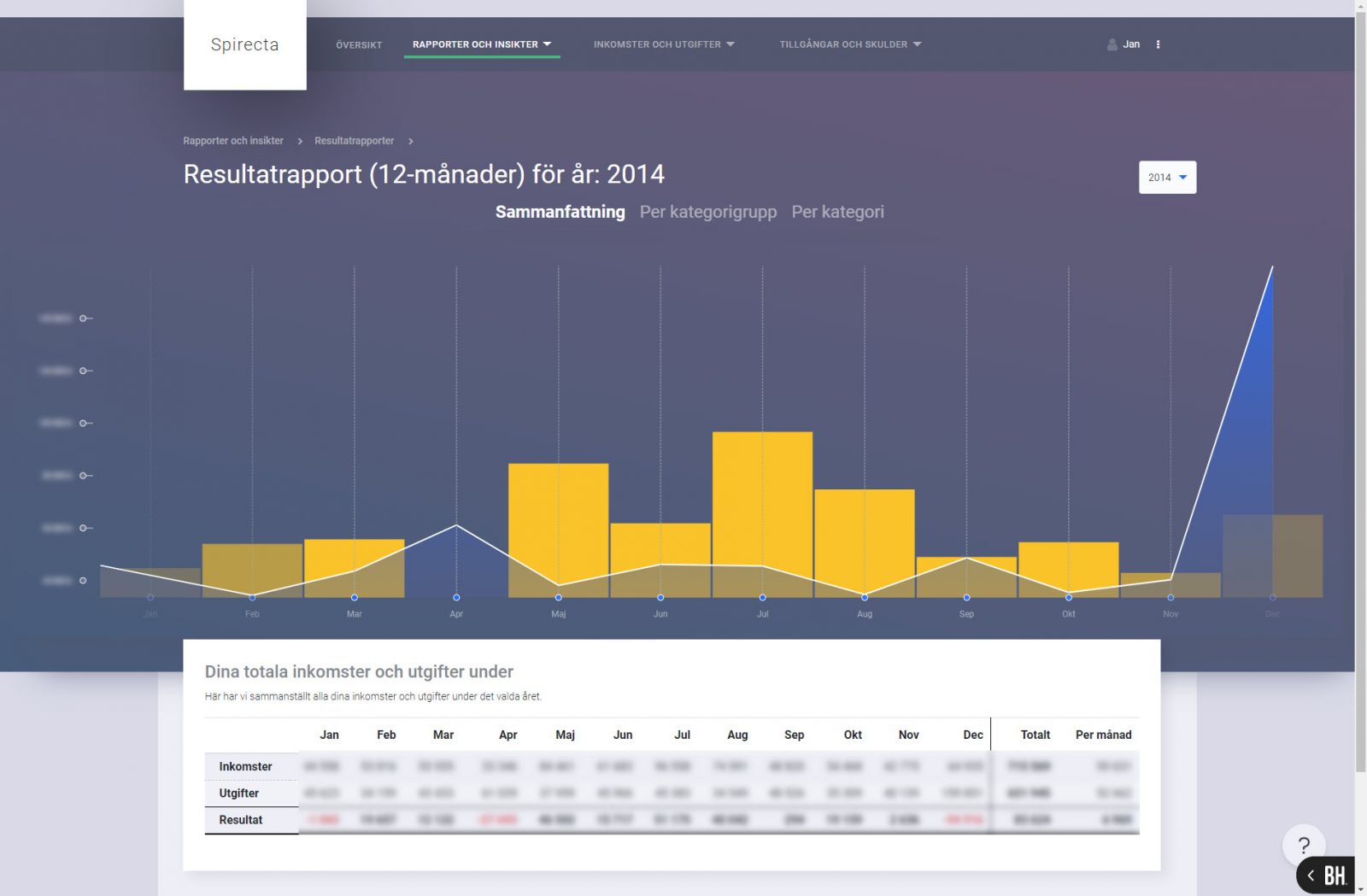The width and height of the screenshot is (1367, 896).
Task: Go to the Översikt menu item
Action: [x=359, y=45]
